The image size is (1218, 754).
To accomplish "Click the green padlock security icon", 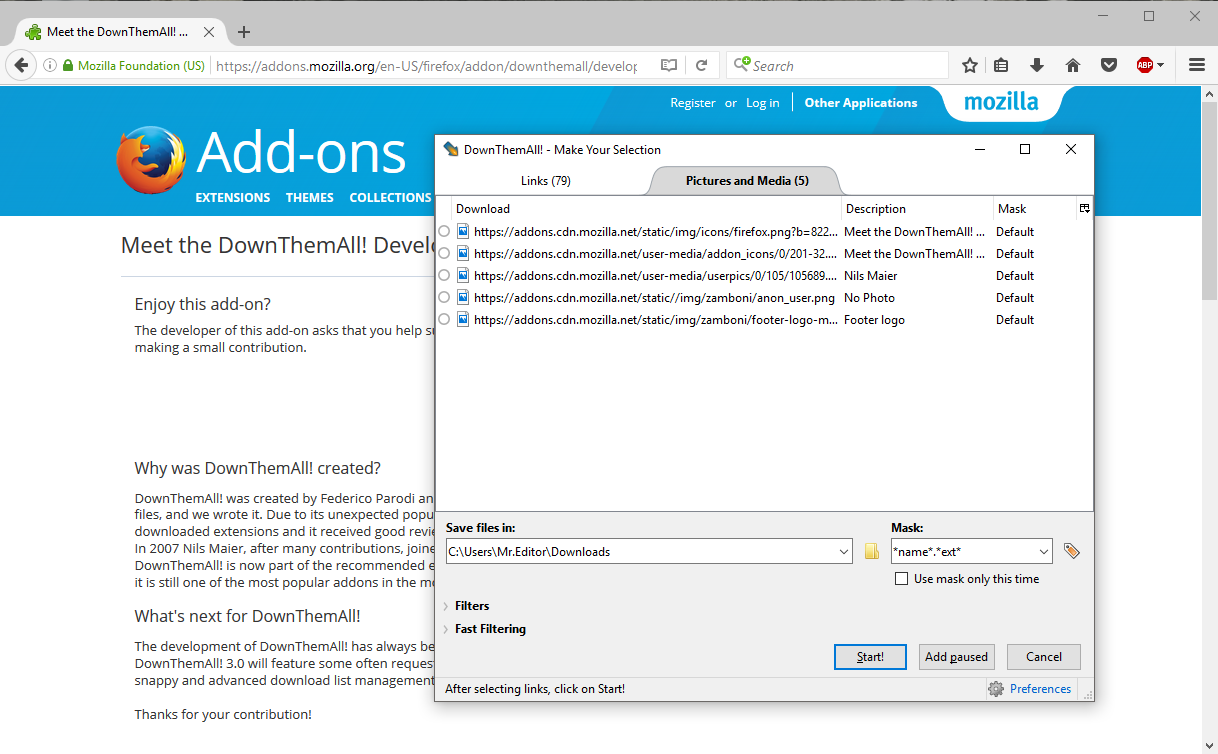I will click(68, 66).
